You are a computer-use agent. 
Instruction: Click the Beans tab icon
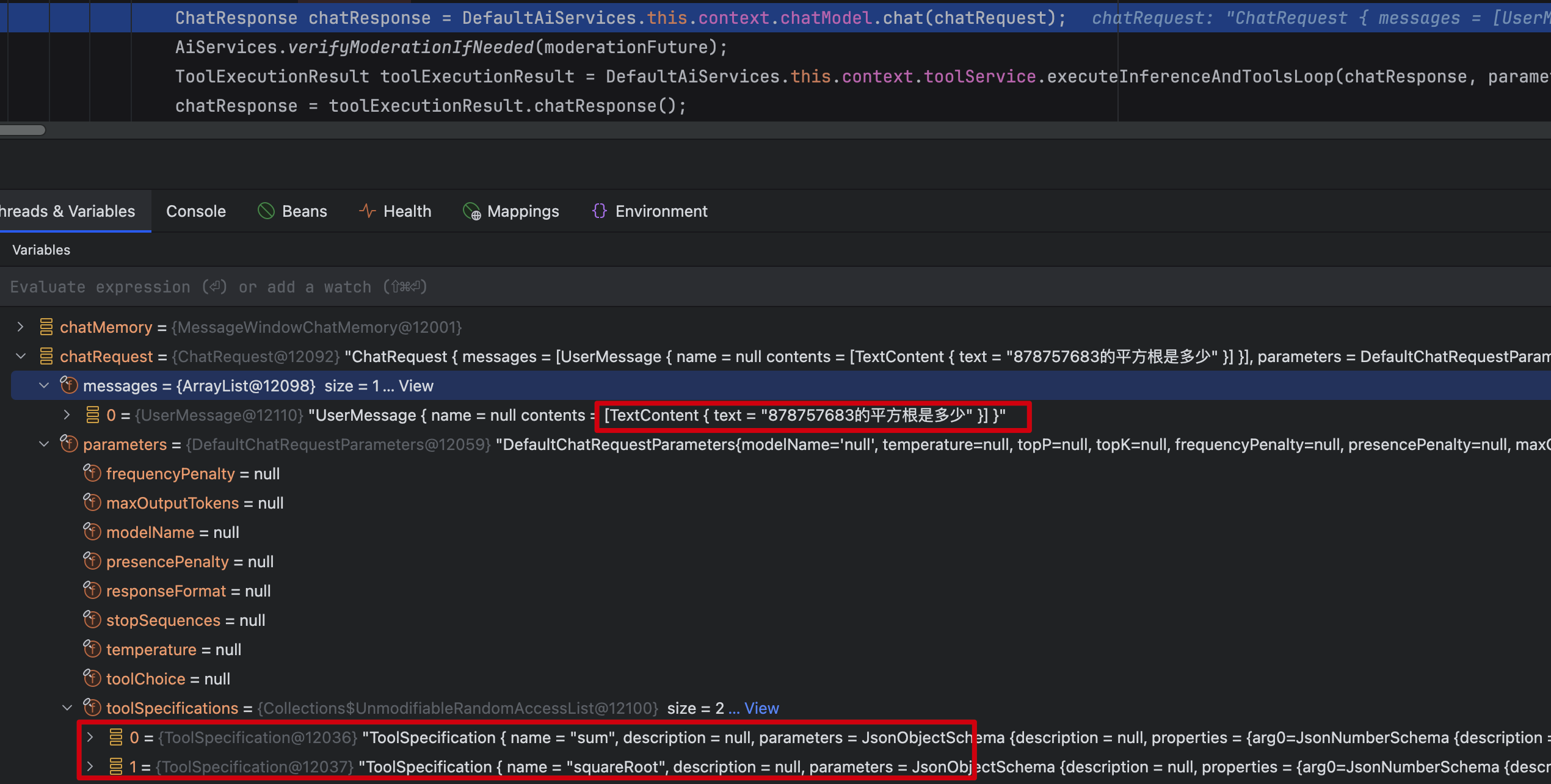coord(266,211)
